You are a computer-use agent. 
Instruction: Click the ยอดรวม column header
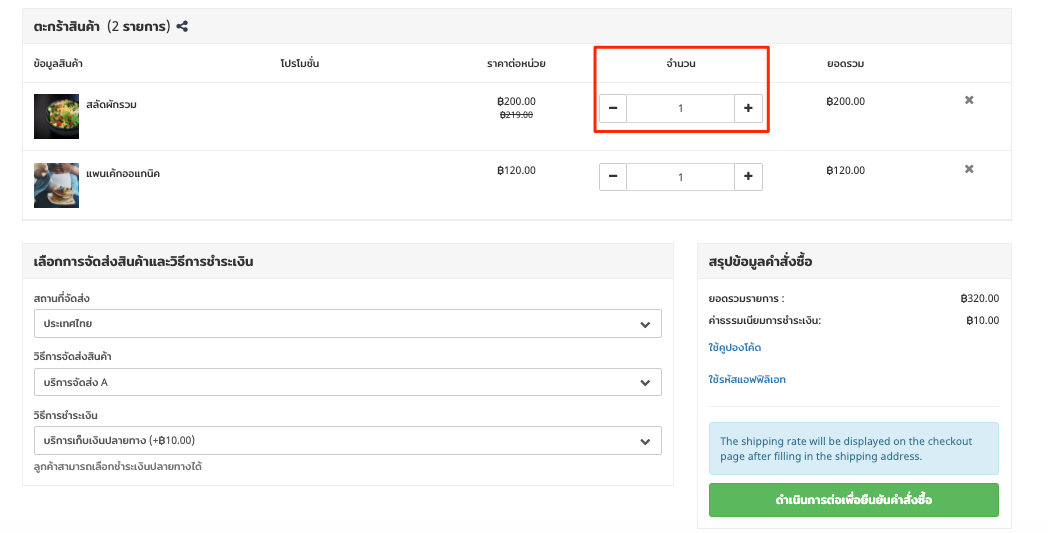(845, 64)
